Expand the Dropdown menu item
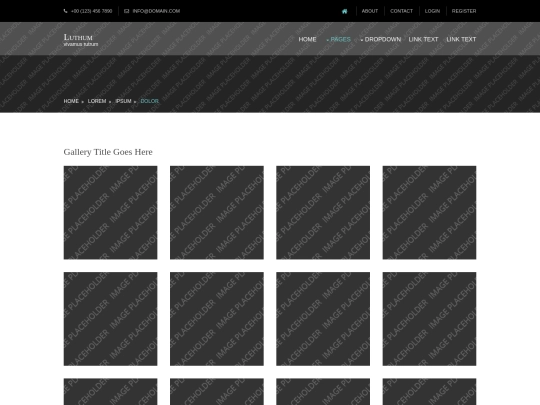540x405 pixels. pyautogui.click(x=381, y=39)
